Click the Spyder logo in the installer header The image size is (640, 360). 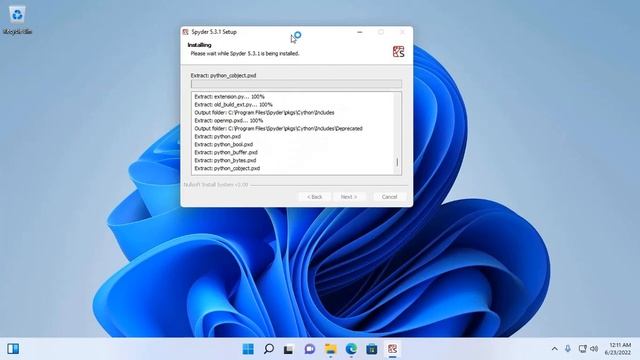[398, 51]
